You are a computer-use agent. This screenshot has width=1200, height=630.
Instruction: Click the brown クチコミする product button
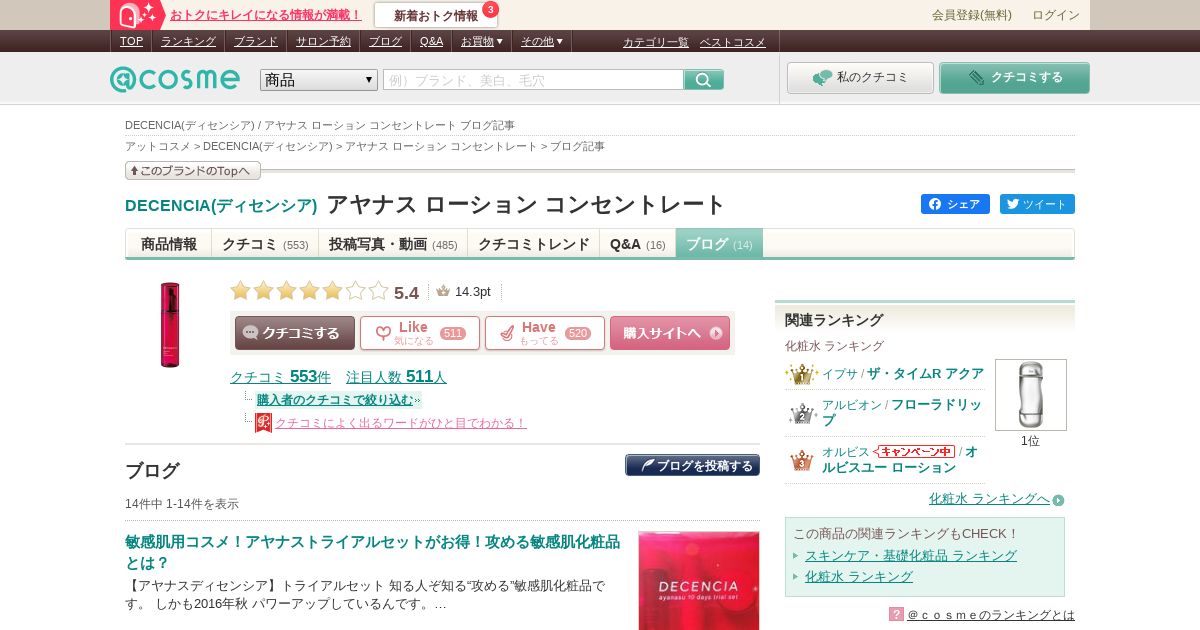(x=295, y=333)
